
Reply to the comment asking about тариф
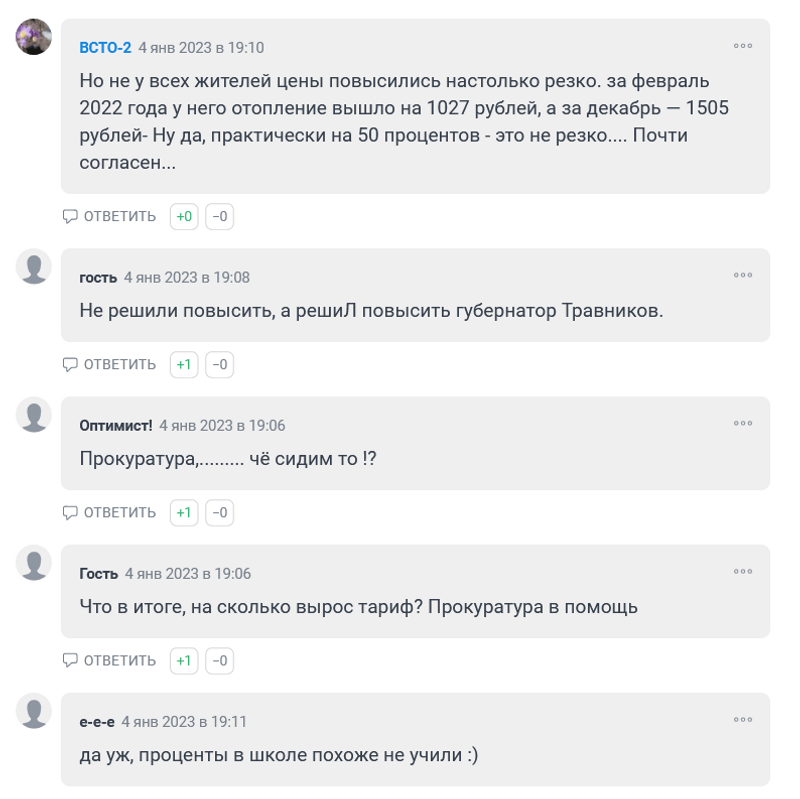110,661
